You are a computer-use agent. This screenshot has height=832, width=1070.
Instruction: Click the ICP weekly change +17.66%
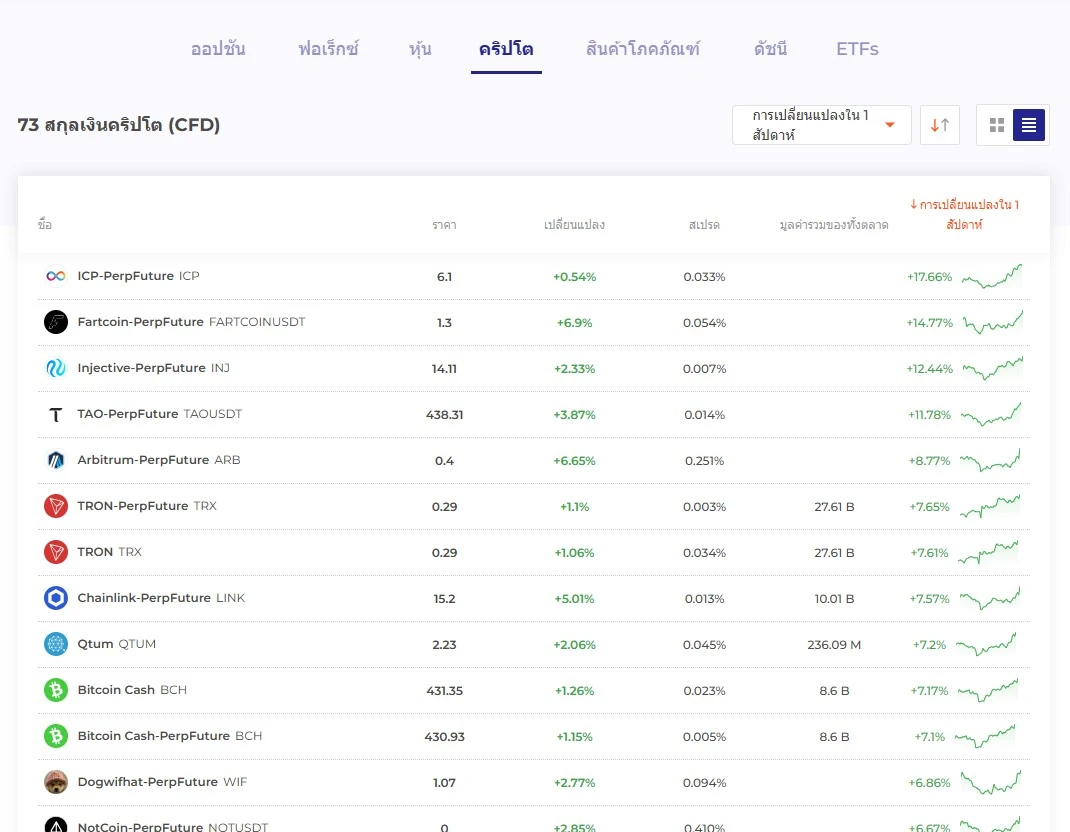point(929,276)
